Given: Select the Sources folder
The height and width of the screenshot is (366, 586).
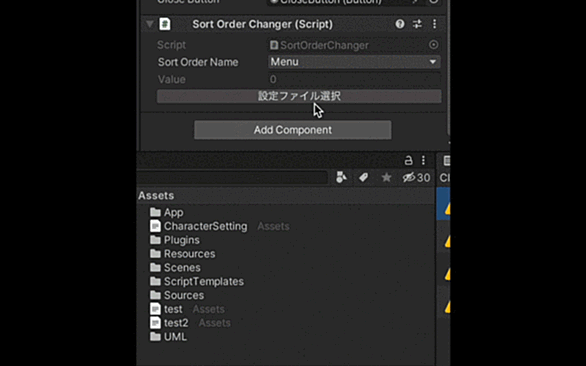Looking at the screenshot, I should coord(184,295).
